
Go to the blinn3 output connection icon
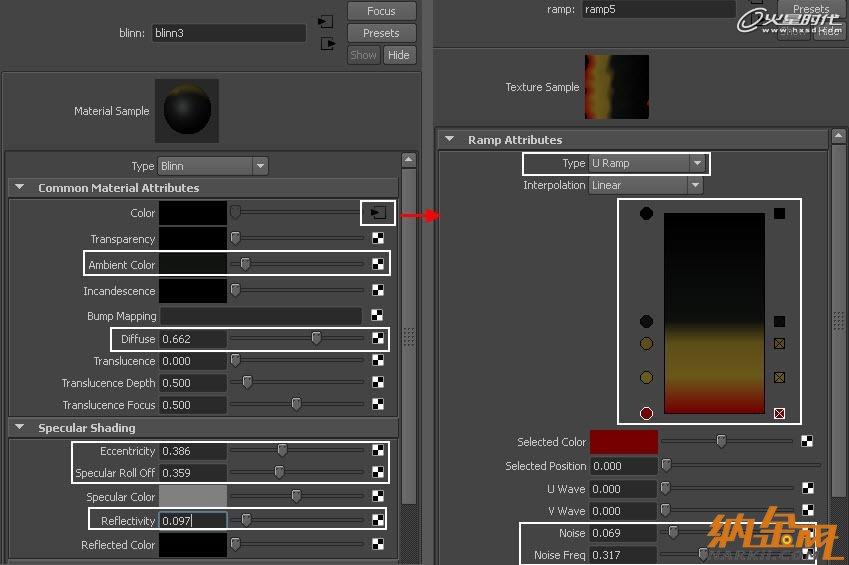pos(328,43)
